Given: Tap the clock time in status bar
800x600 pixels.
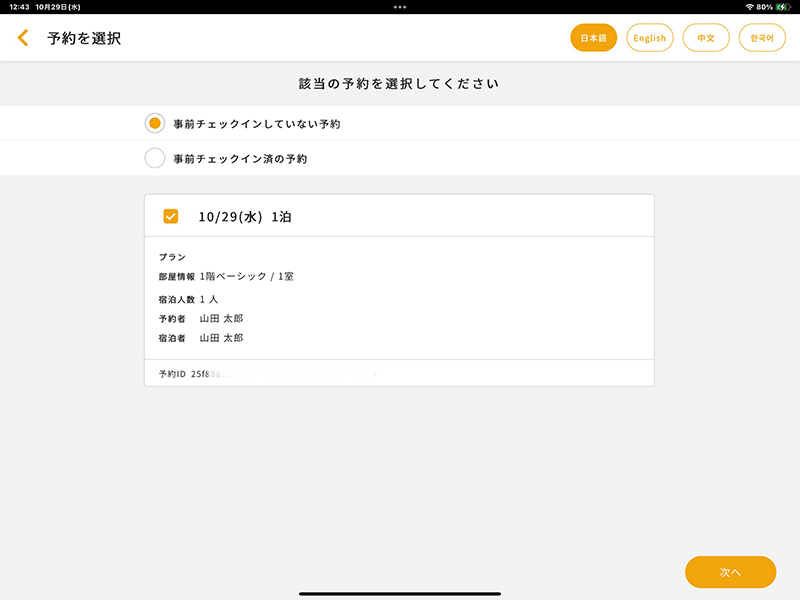Looking at the screenshot, I should pyautogui.click(x=18, y=8).
